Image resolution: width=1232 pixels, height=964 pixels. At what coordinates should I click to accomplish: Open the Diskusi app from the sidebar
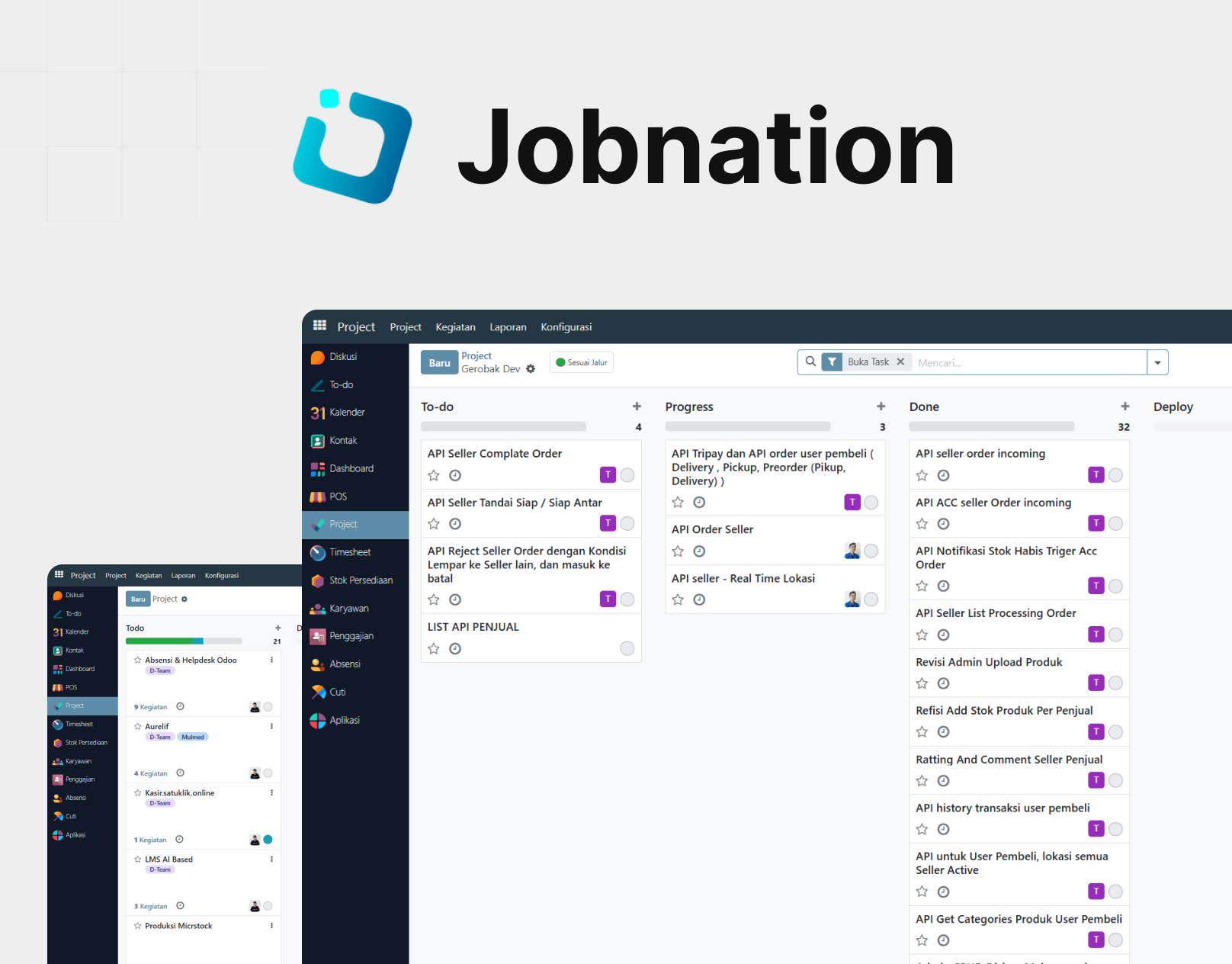pyautogui.click(x=342, y=356)
